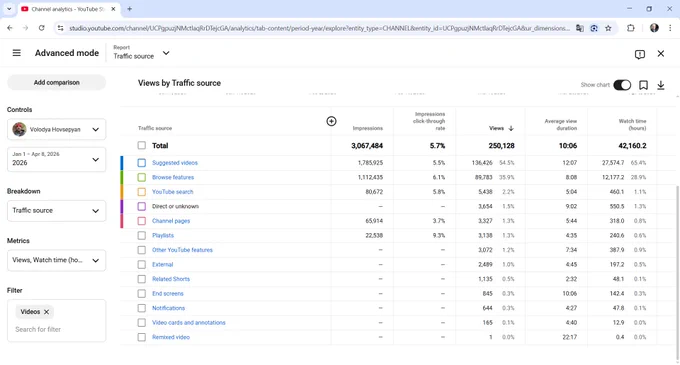Remove the Videos filter chip

(x=46, y=312)
